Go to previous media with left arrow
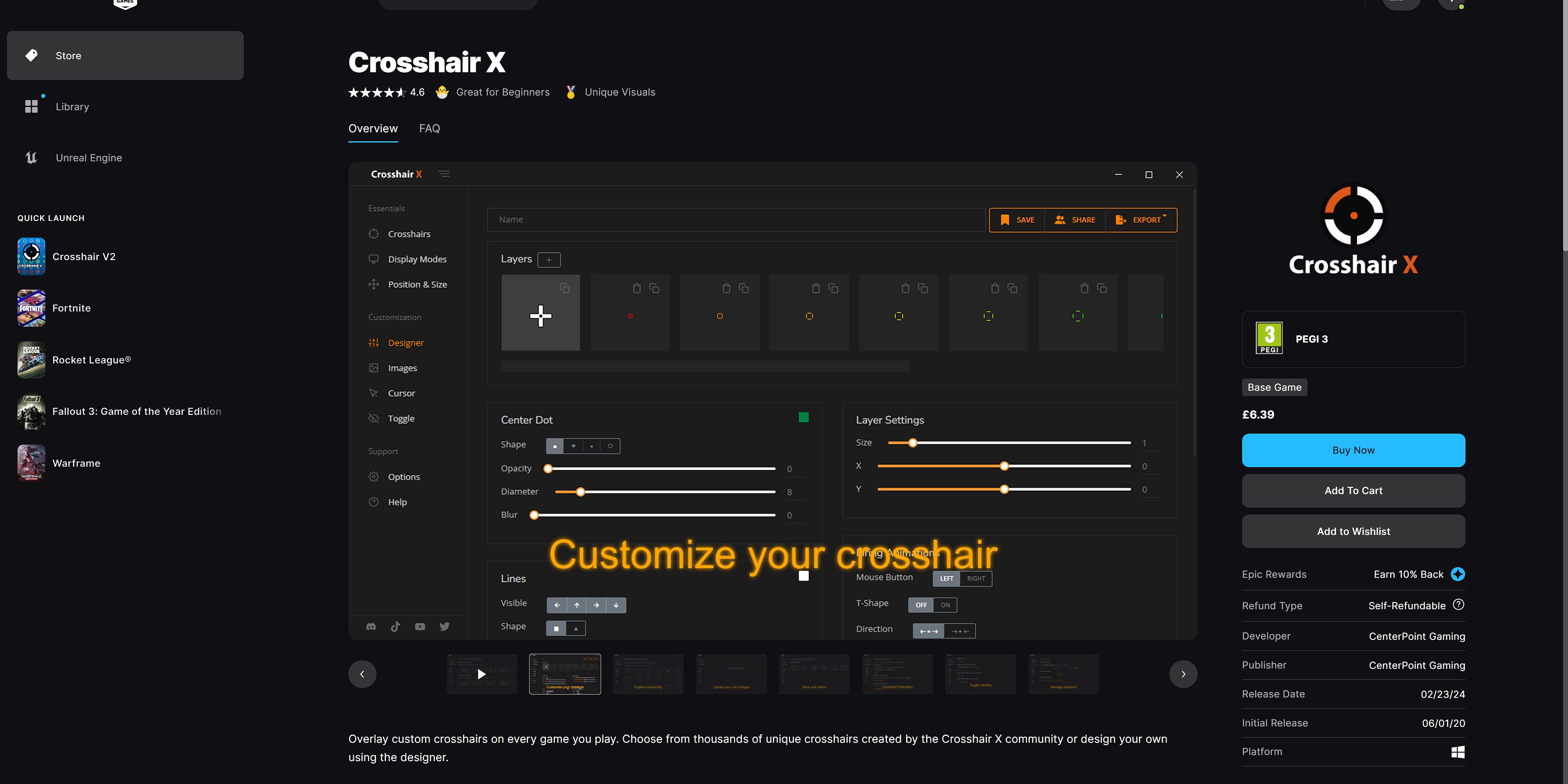1568x784 pixels. (362, 674)
